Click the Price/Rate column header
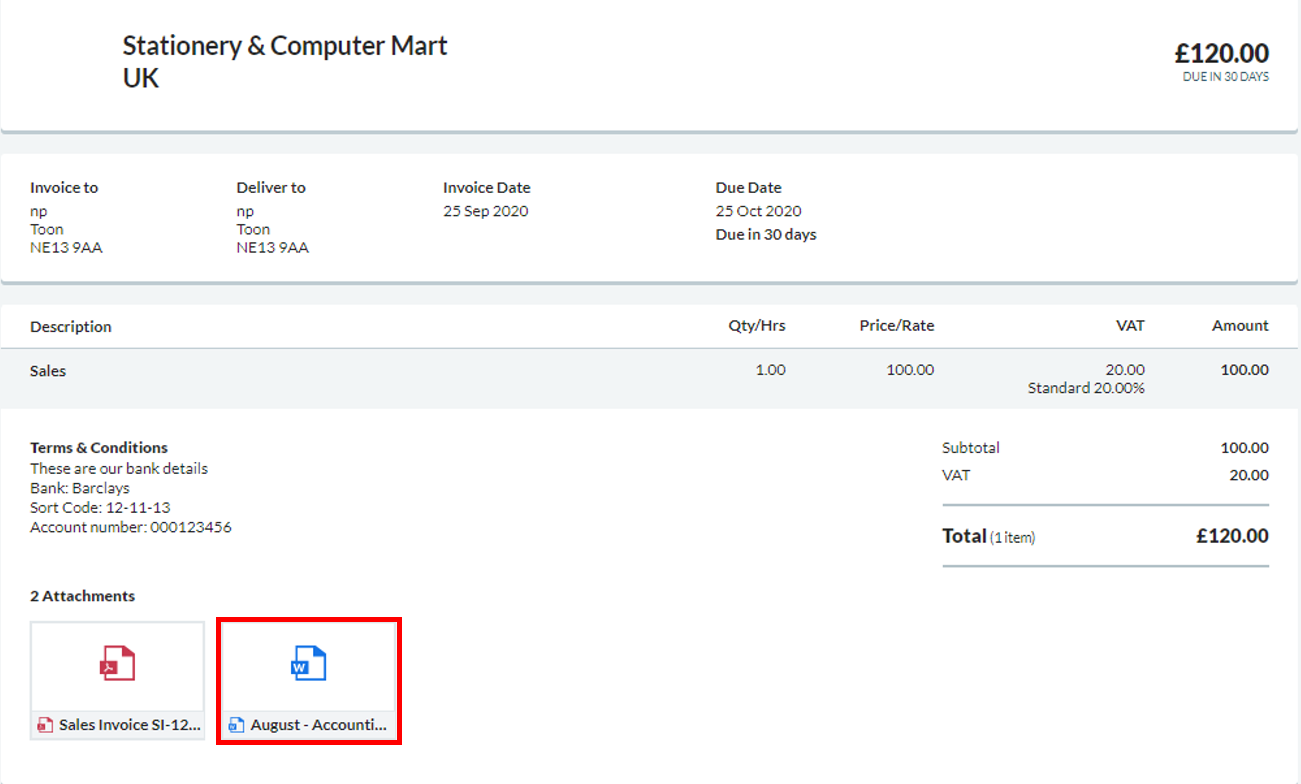Image resolution: width=1301 pixels, height=784 pixels. pos(896,326)
